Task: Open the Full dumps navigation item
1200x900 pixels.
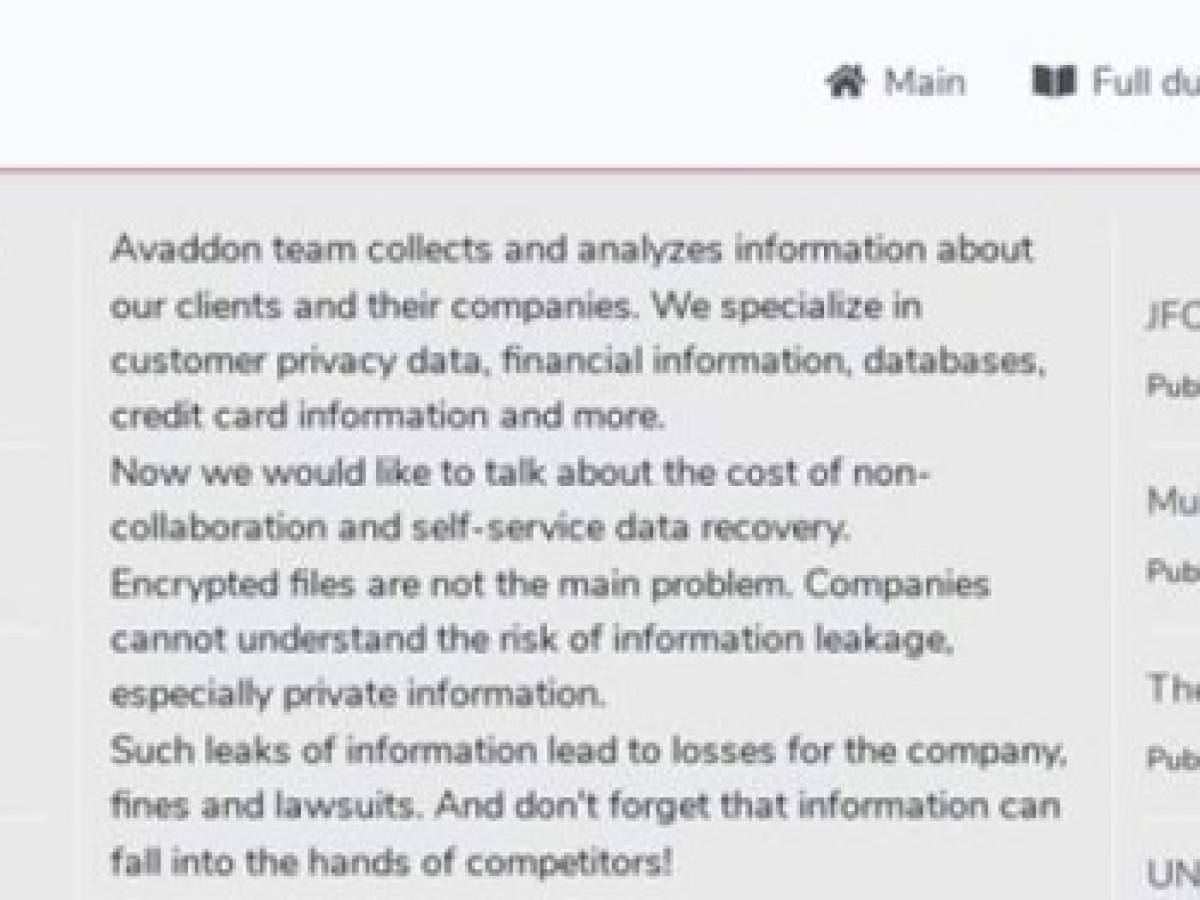Action: coord(1145,81)
